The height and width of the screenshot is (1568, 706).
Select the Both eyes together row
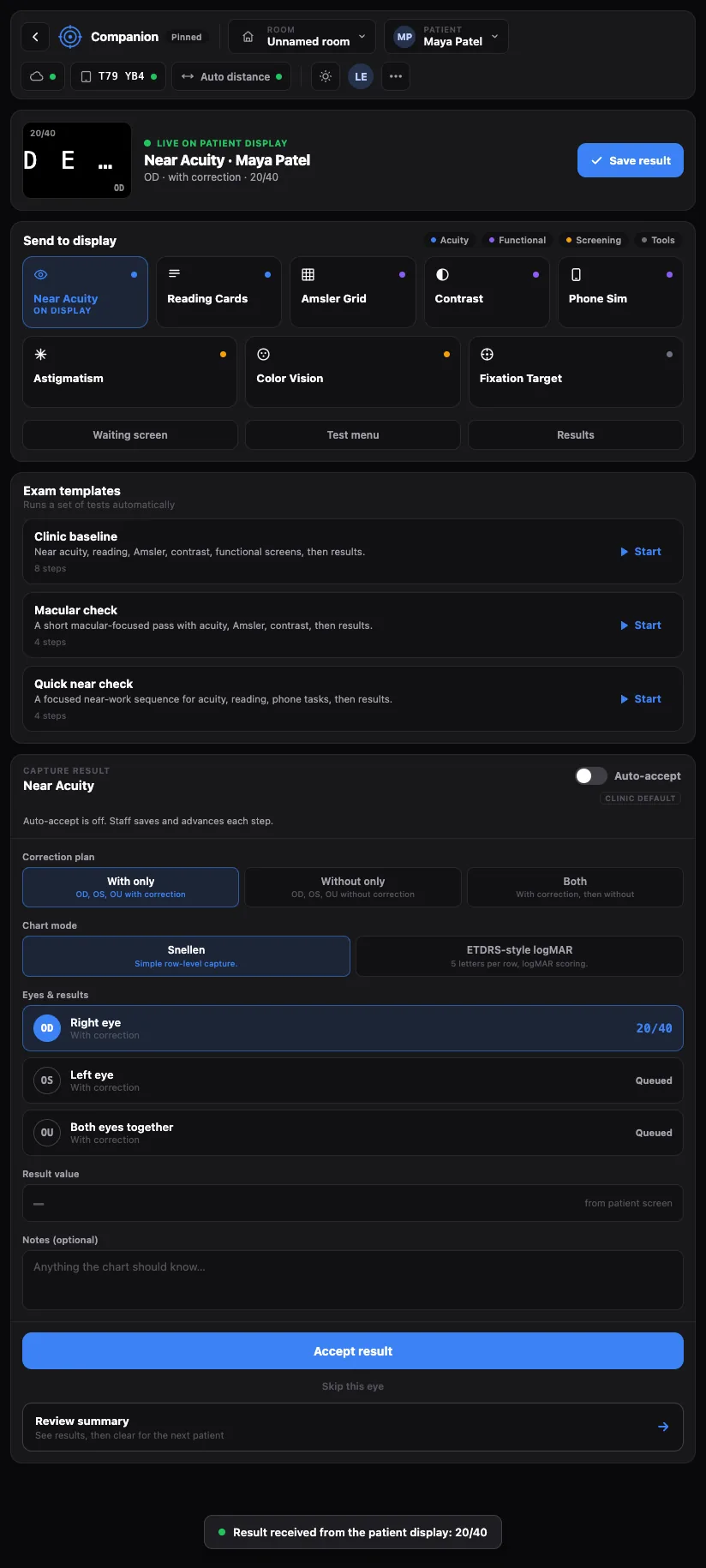pos(353,1133)
